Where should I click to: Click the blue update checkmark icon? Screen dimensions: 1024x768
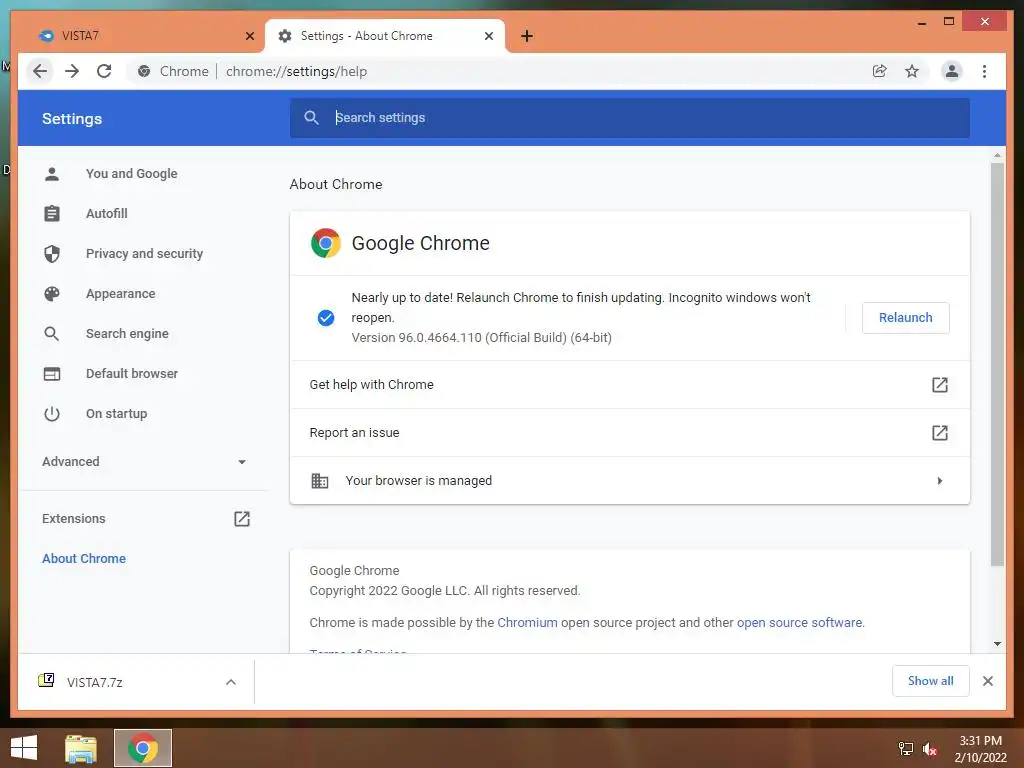click(326, 317)
